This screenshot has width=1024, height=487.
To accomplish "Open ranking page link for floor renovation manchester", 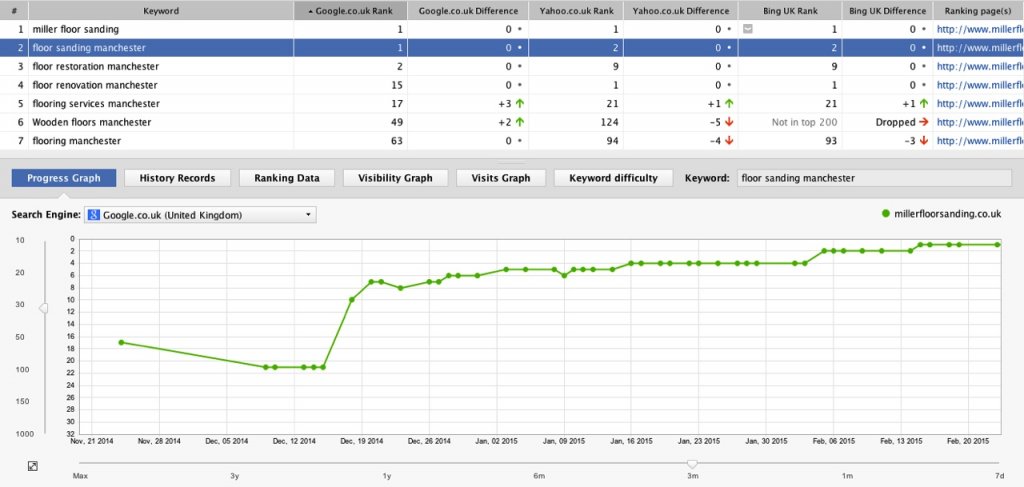I will coord(980,85).
